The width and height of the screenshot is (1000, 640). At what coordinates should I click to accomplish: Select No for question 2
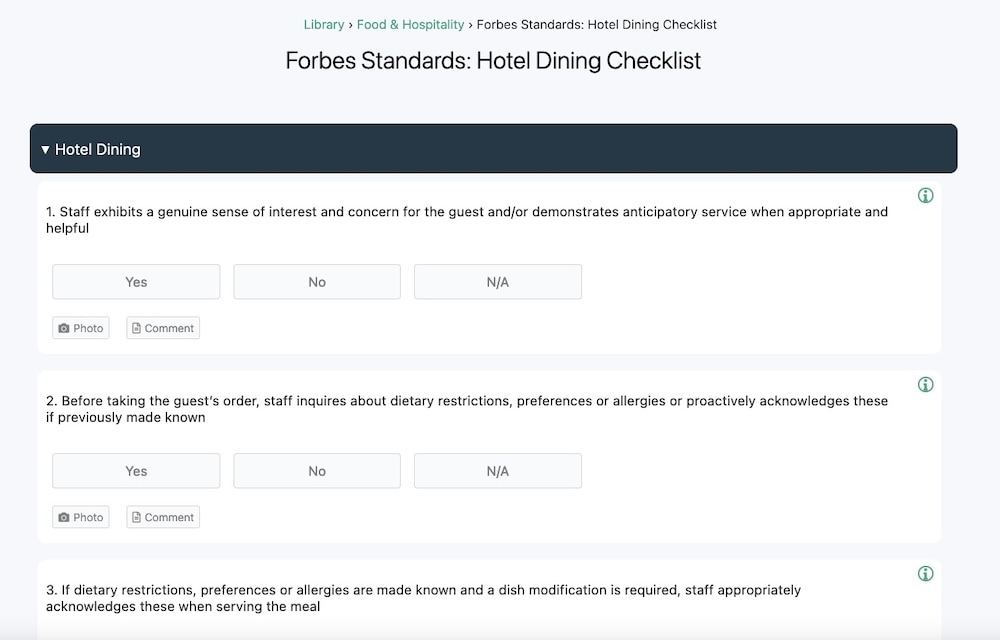pos(316,471)
